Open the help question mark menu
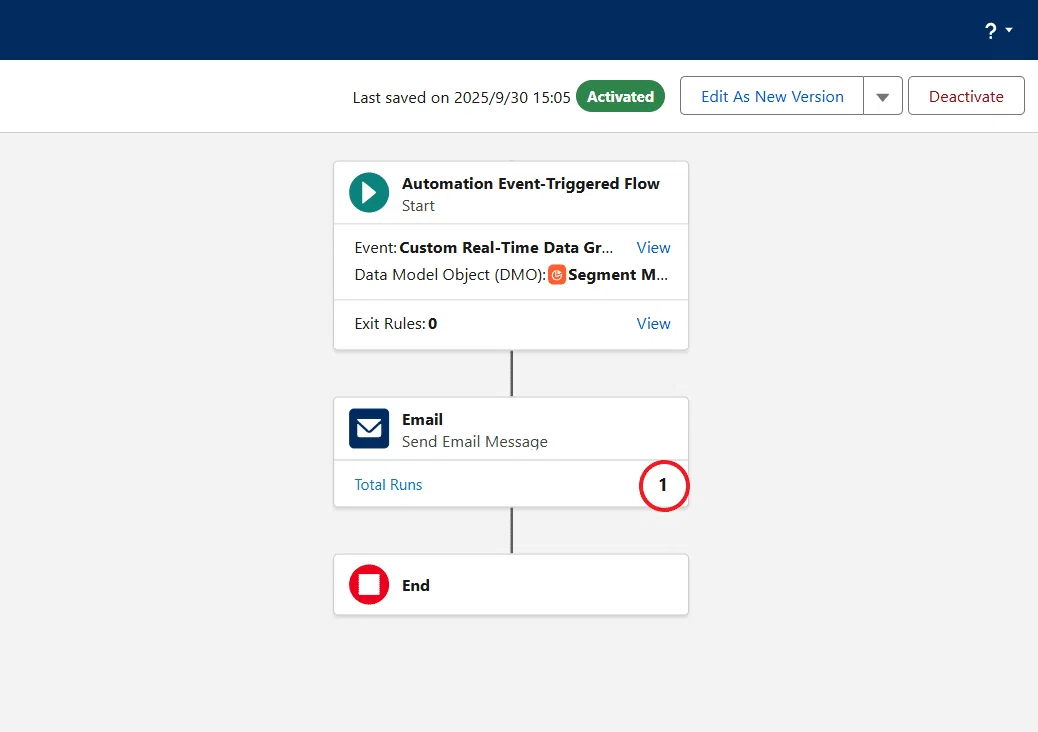1038x732 pixels. coord(998,30)
